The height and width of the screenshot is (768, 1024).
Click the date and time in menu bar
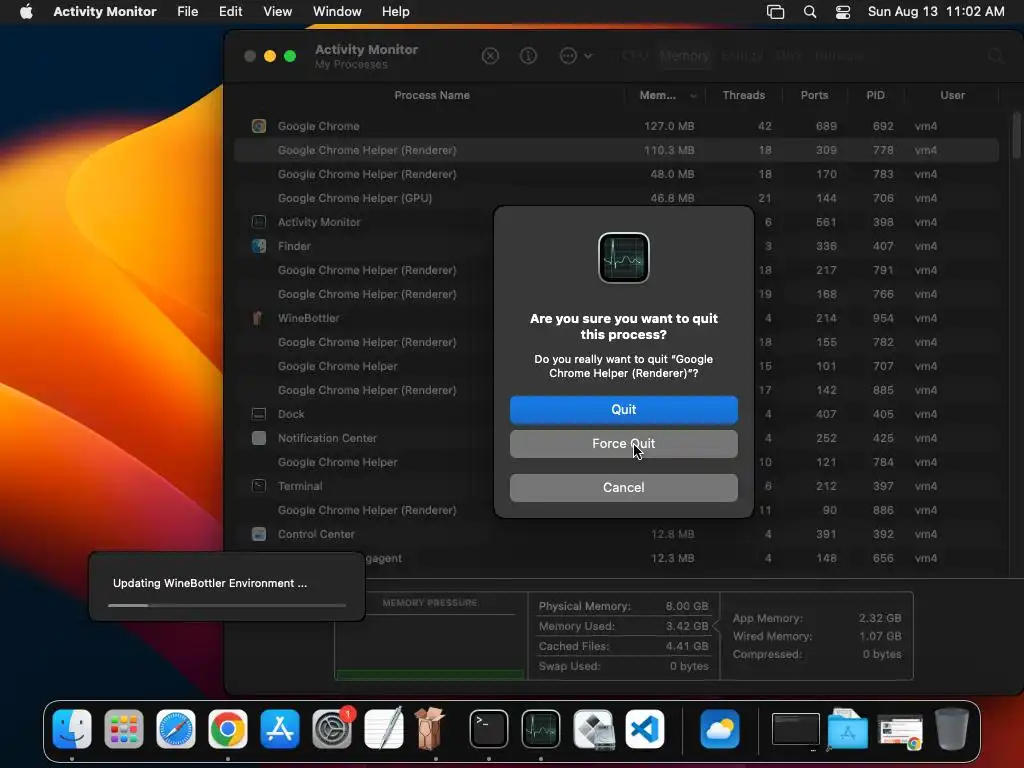(936, 12)
